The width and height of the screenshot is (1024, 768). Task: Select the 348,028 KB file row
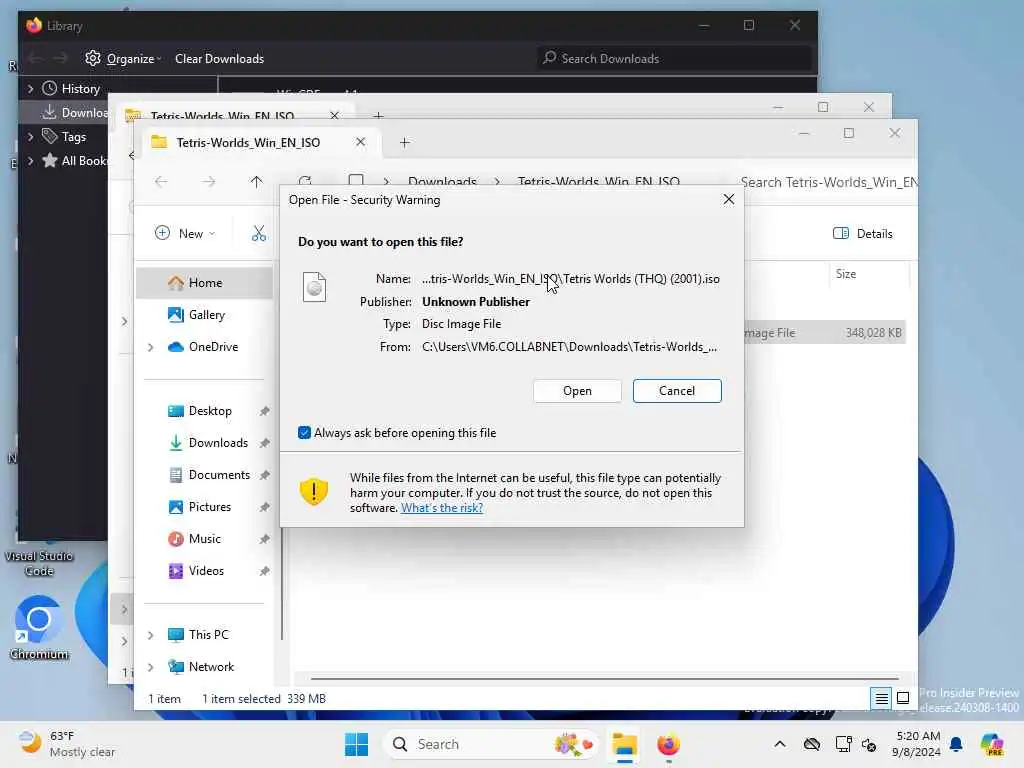point(825,333)
